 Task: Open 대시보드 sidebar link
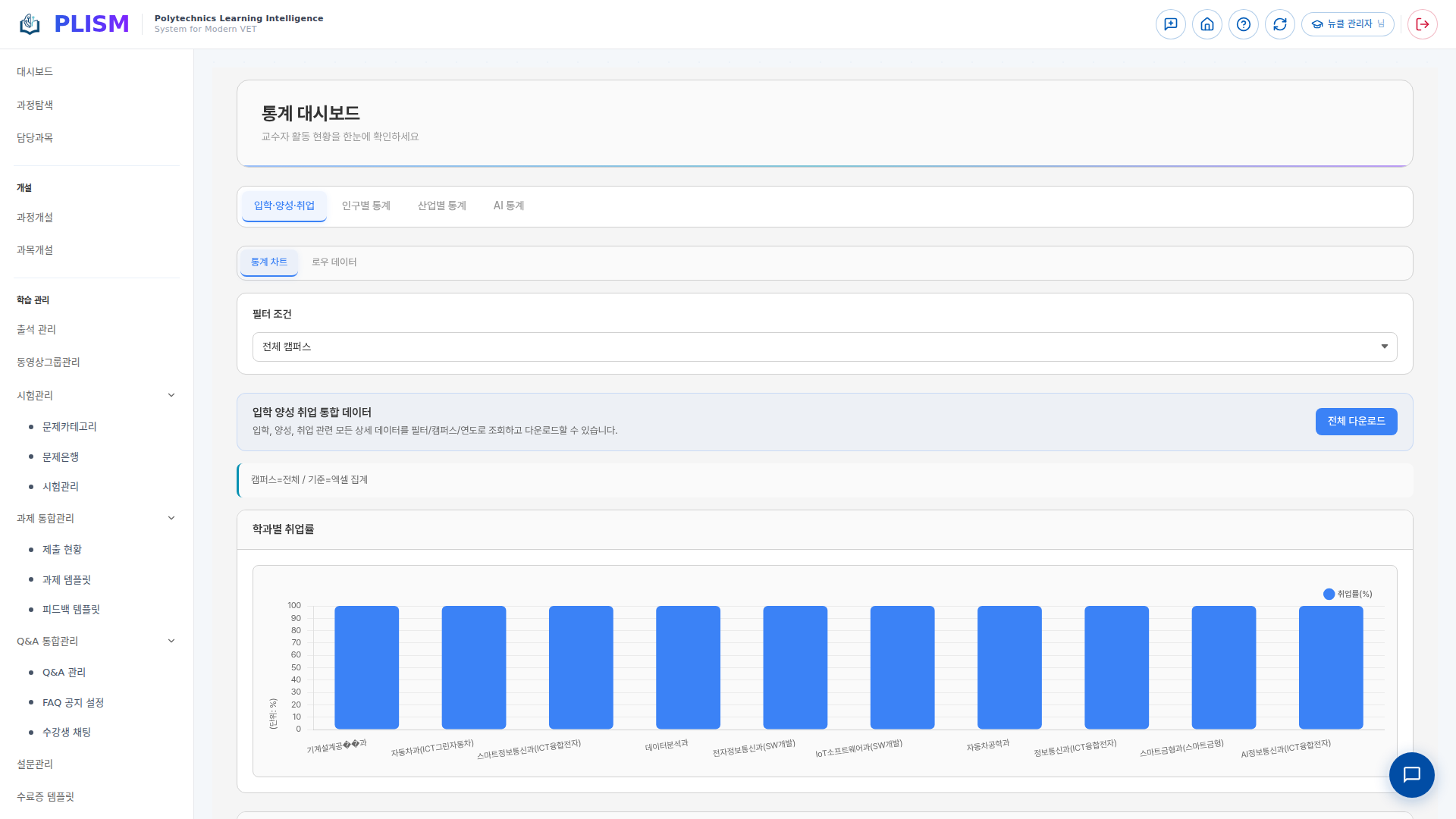coord(35,71)
